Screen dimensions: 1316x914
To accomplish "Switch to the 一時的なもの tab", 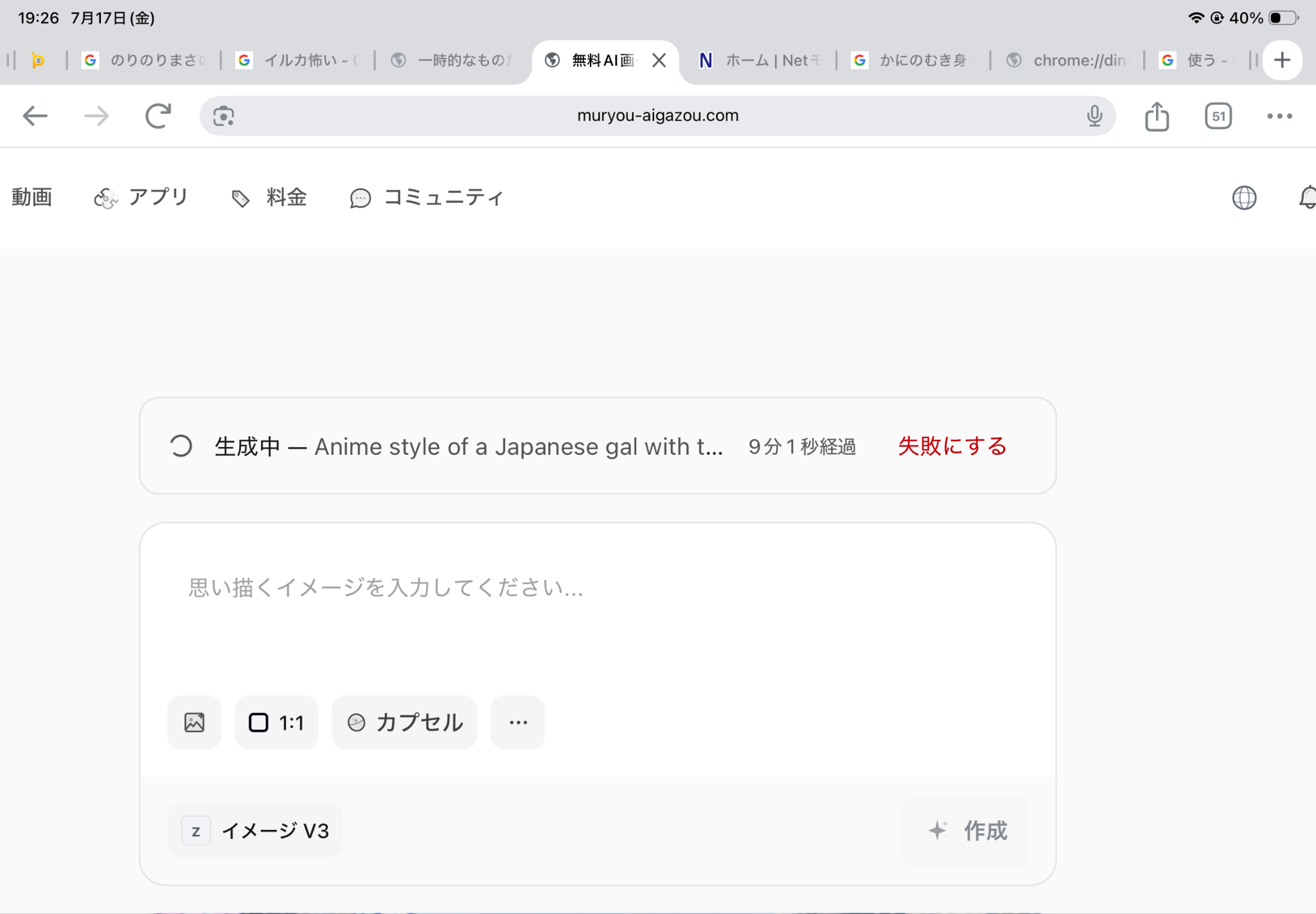I will 452,60.
